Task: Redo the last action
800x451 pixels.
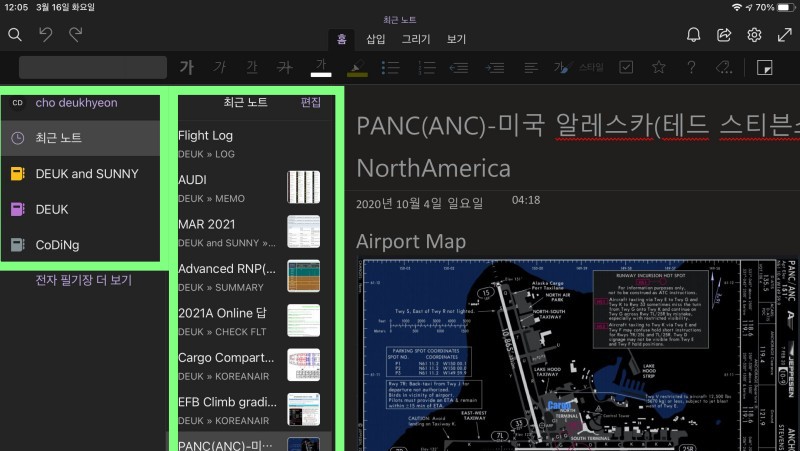Action: 76,35
